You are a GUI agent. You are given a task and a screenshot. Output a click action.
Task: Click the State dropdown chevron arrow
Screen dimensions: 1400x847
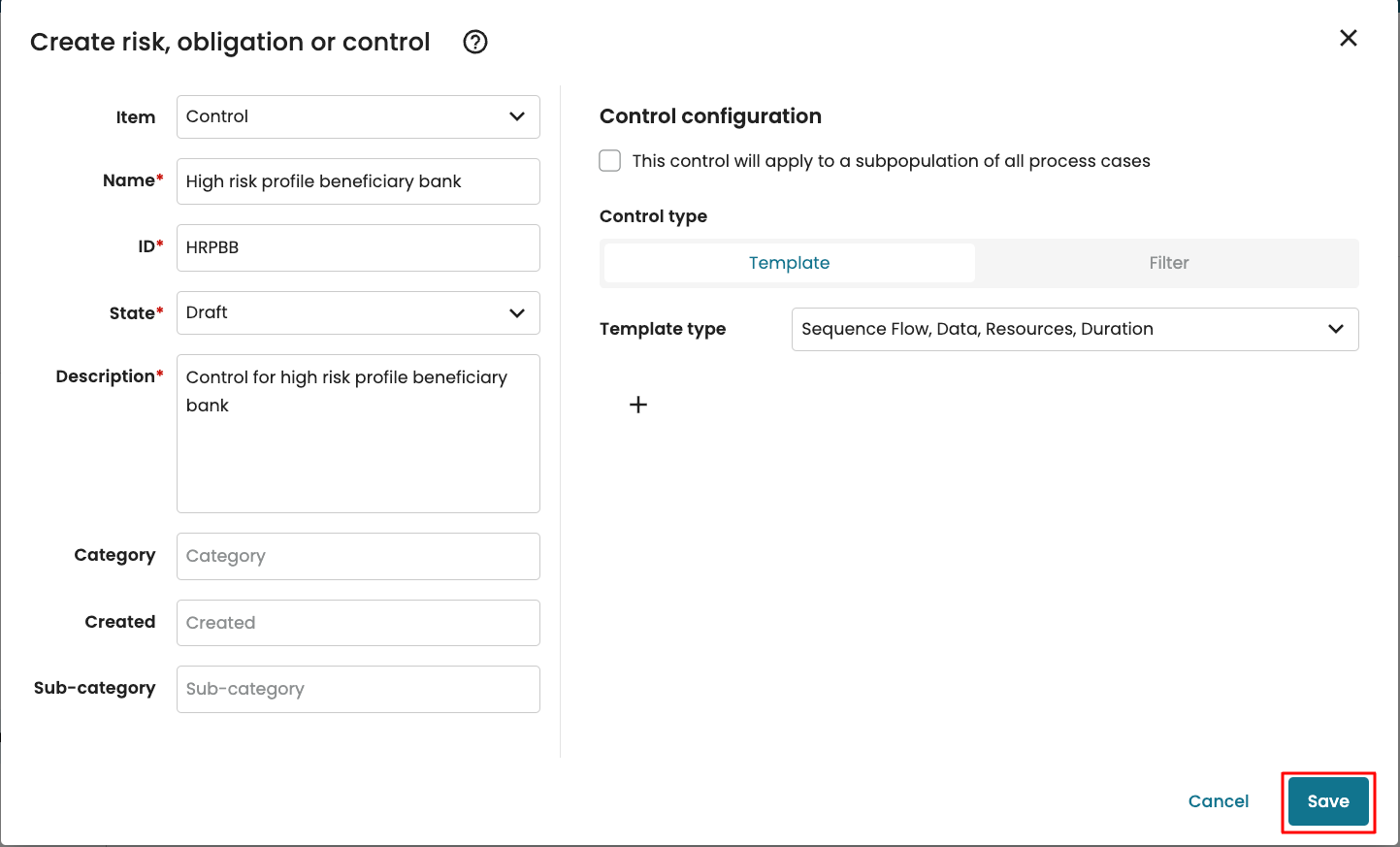(517, 312)
